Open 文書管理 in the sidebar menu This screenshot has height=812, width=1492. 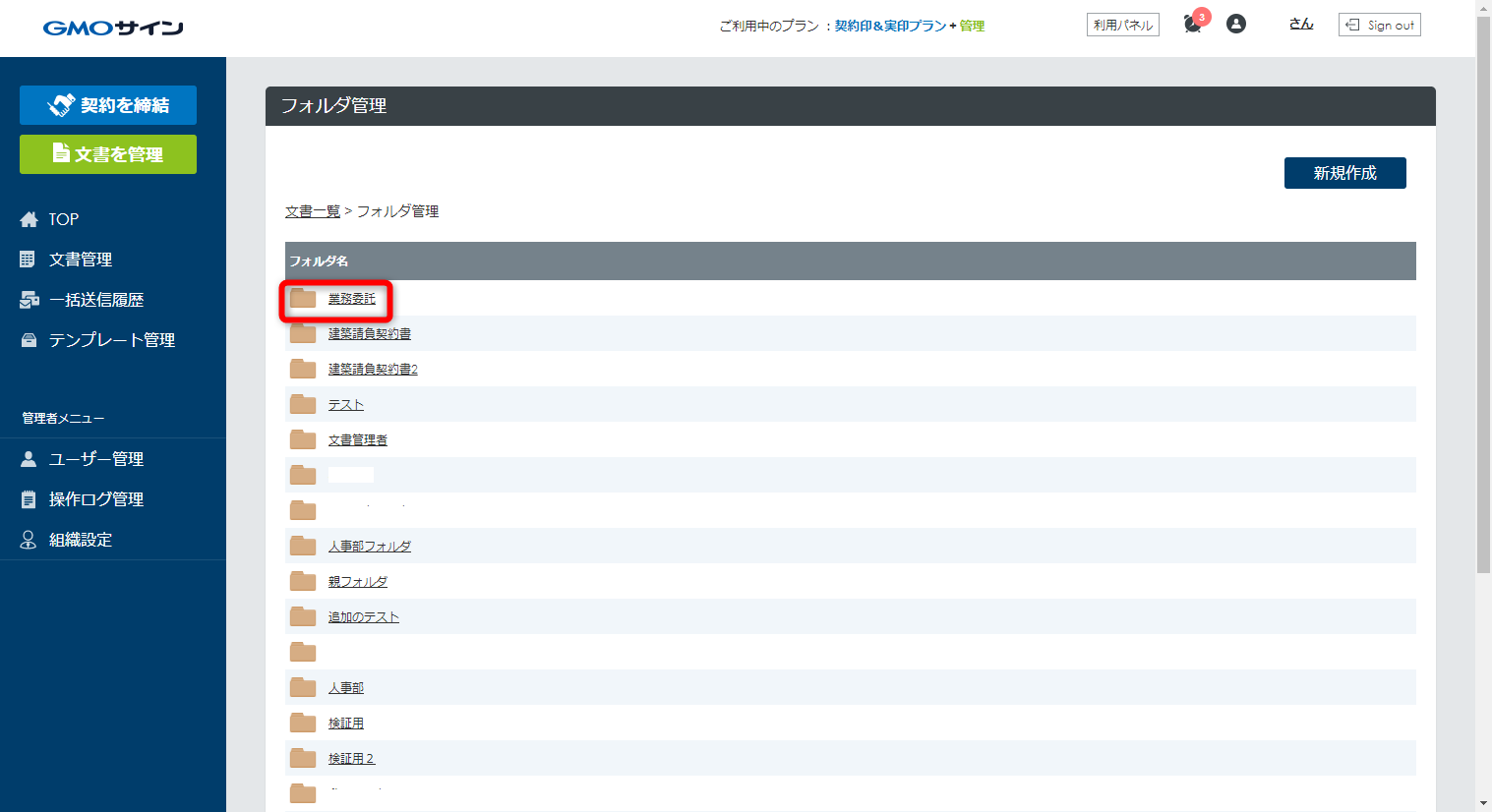point(81,260)
